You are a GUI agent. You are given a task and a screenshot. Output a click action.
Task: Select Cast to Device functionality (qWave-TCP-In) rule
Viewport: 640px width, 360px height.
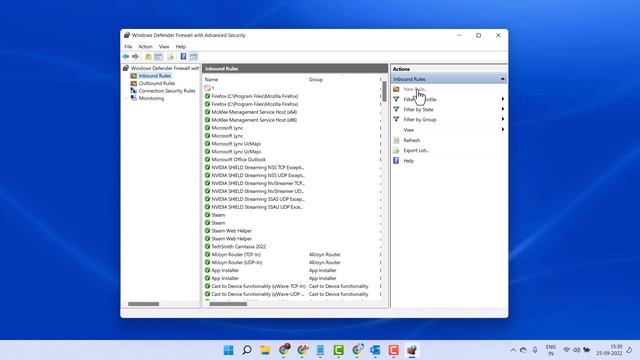tap(258, 286)
